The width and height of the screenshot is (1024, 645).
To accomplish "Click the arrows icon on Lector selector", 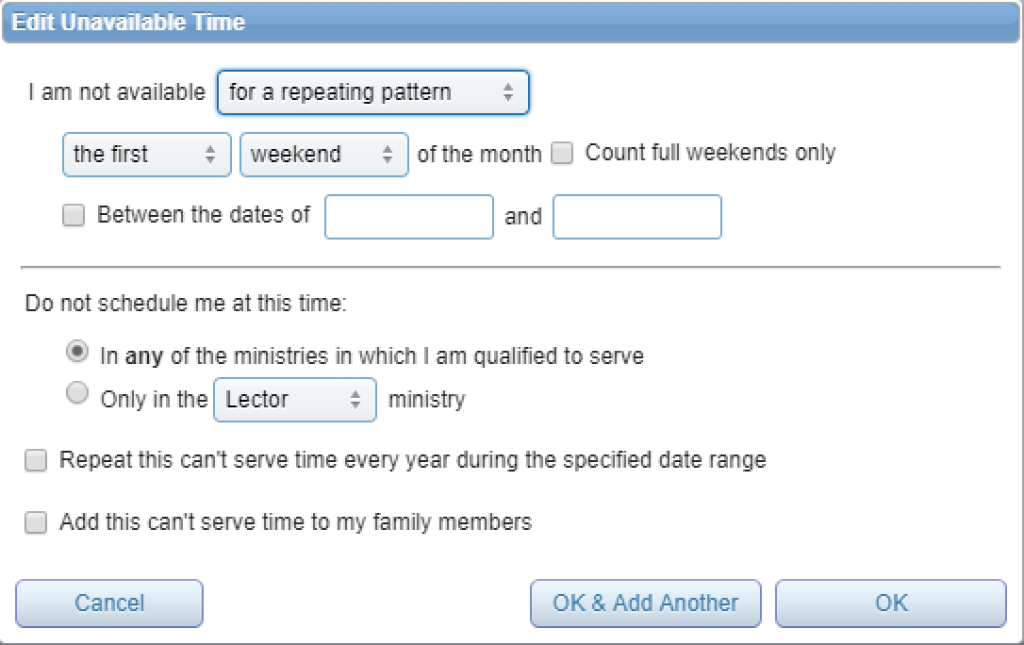I will 355,400.
